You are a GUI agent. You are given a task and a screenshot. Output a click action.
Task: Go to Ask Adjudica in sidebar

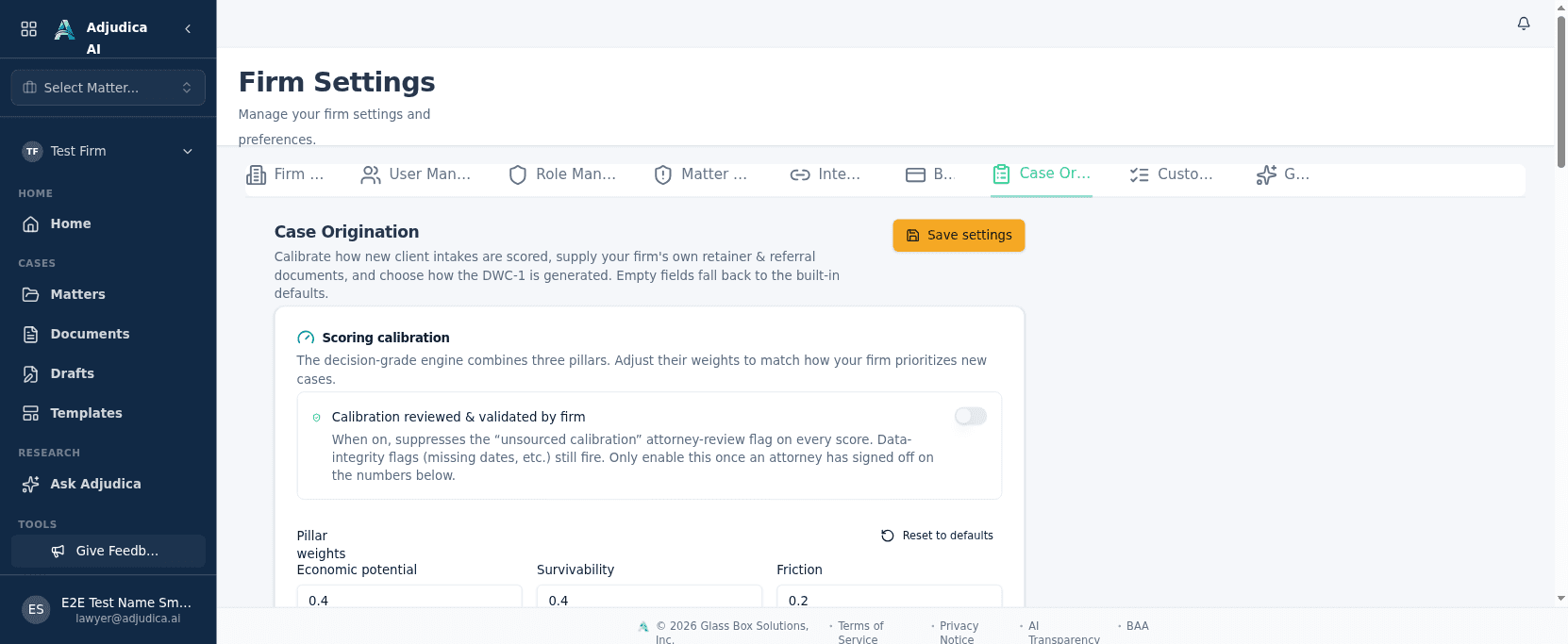108,484
